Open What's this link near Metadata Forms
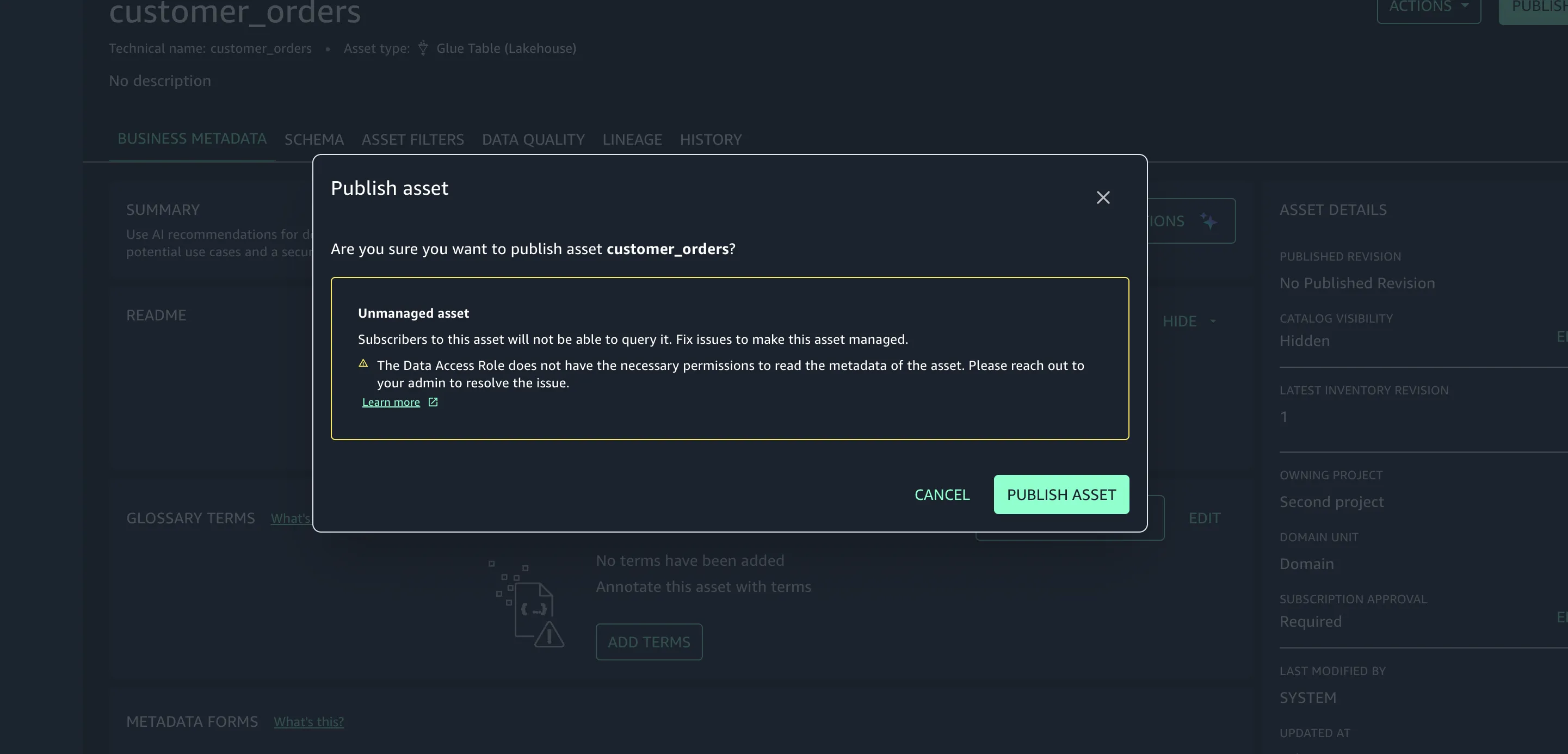The height and width of the screenshot is (754, 1568). point(308,722)
